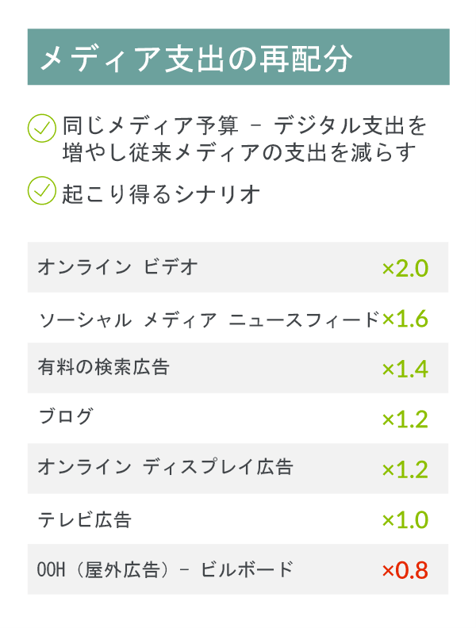The height and width of the screenshot is (628, 476).
Task: Click the checkmark icon next to 起こり得るシナリオ
Action: 42,191
